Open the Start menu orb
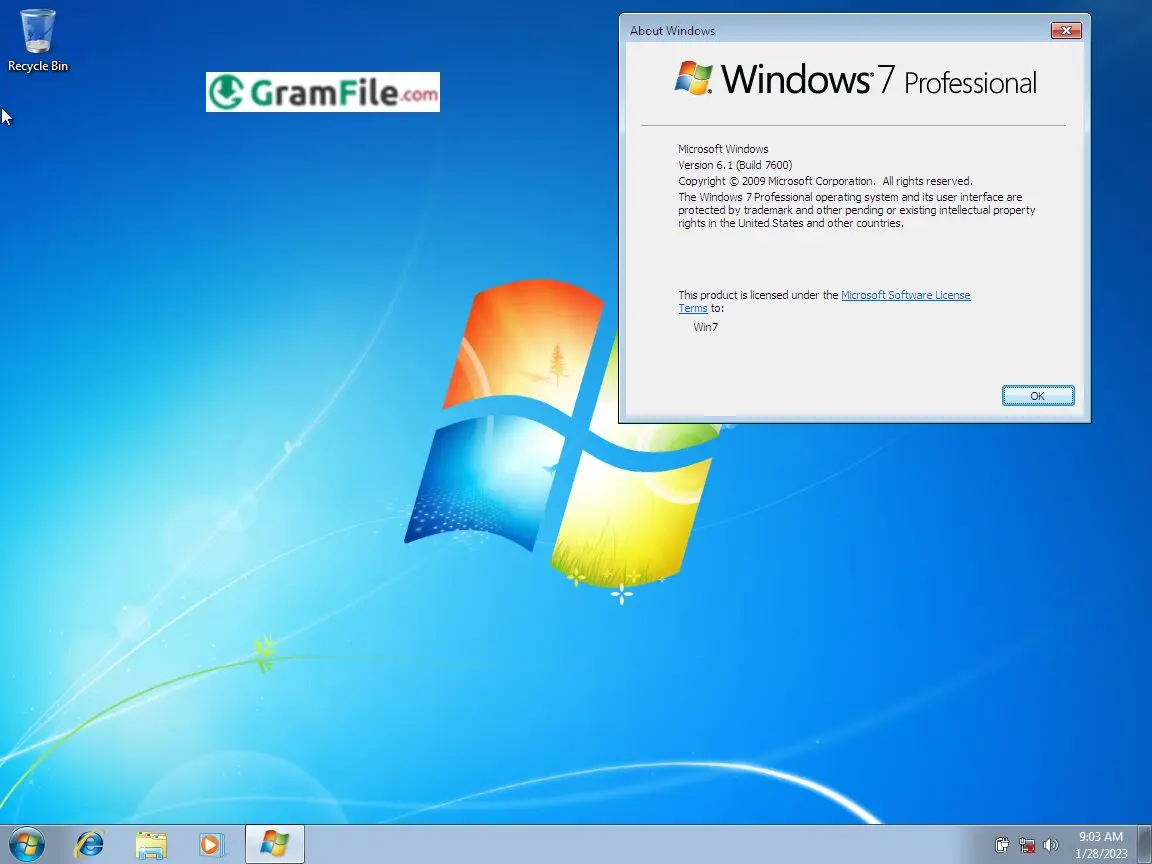This screenshot has height=864, width=1152. pos(27,844)
